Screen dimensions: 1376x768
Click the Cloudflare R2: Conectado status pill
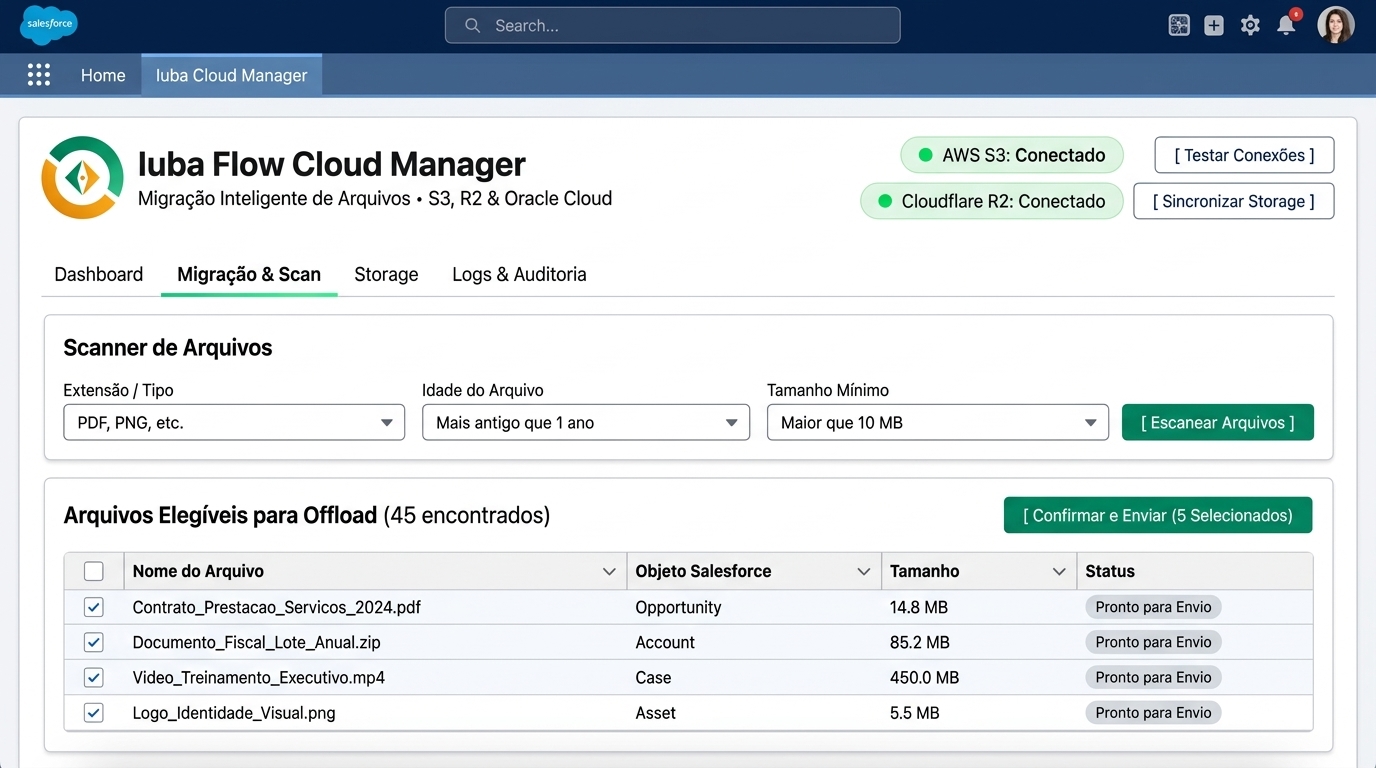[991, 201]
